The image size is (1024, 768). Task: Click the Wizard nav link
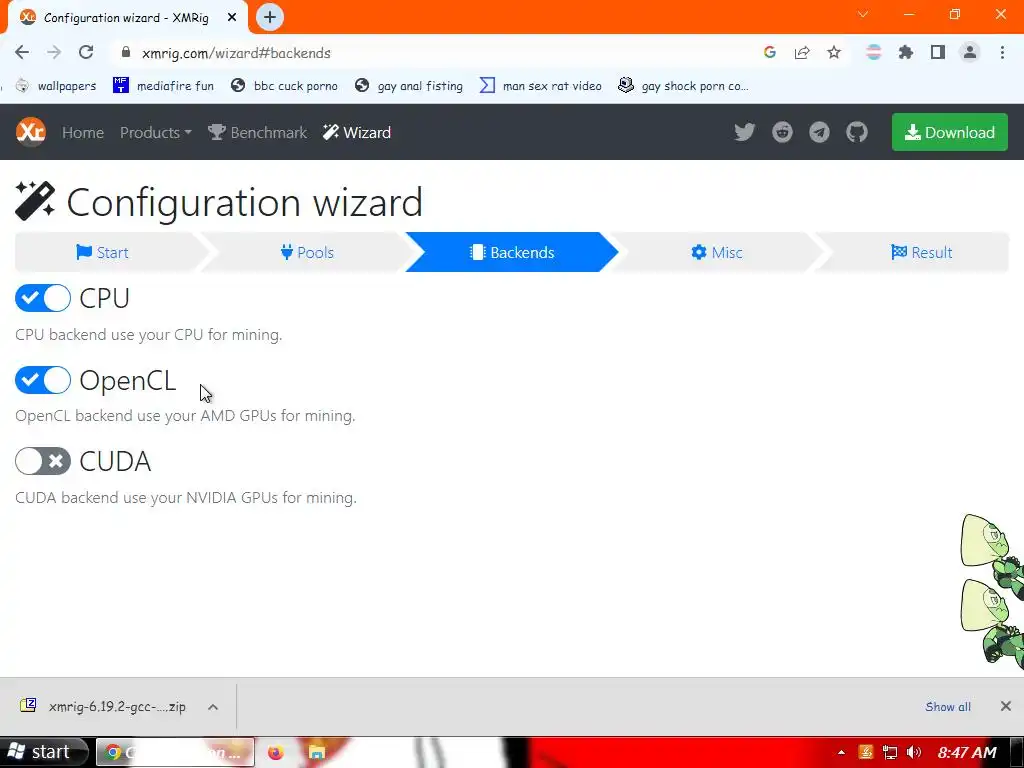point(357,133)
